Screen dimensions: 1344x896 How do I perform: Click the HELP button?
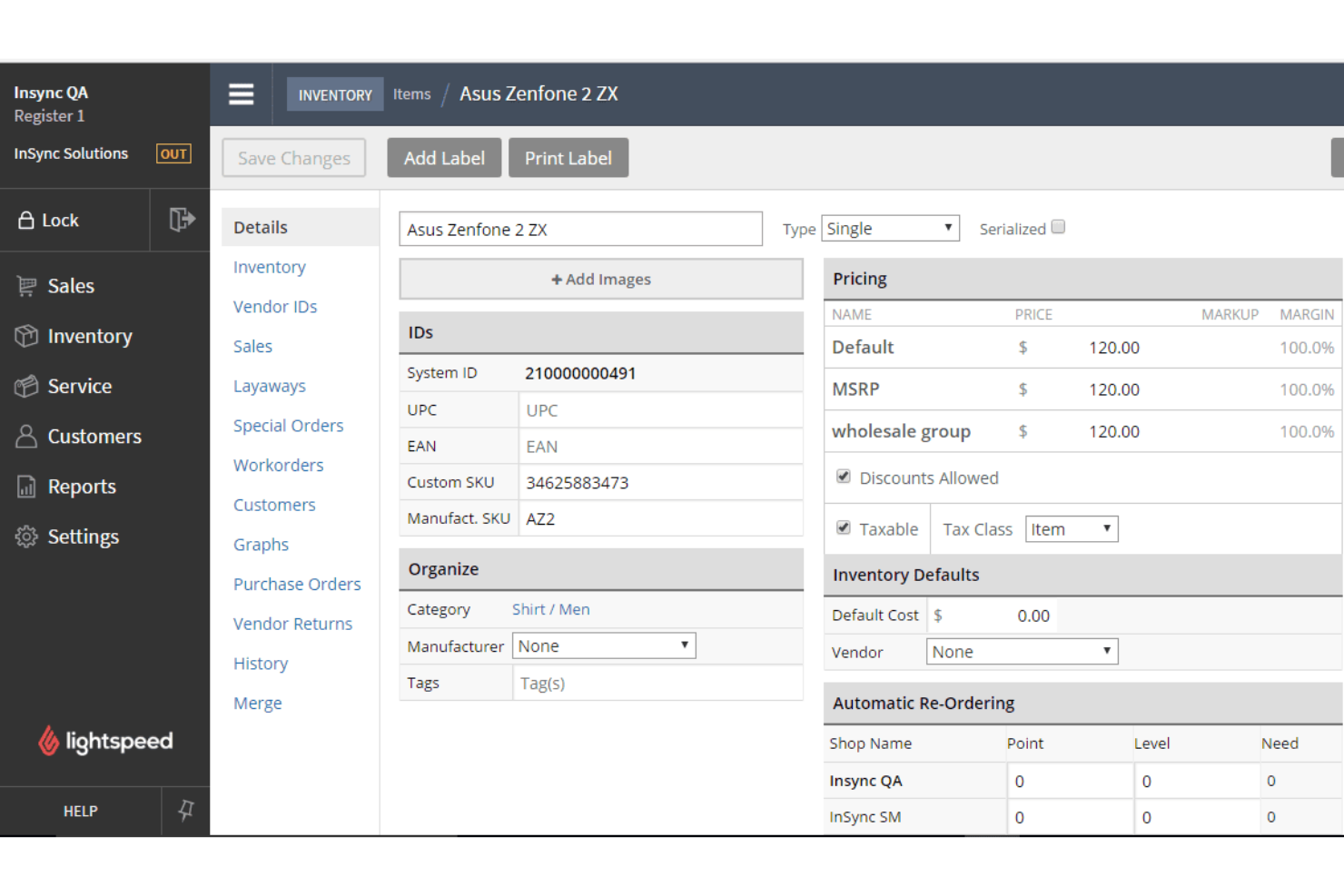(x=81, y=811)
